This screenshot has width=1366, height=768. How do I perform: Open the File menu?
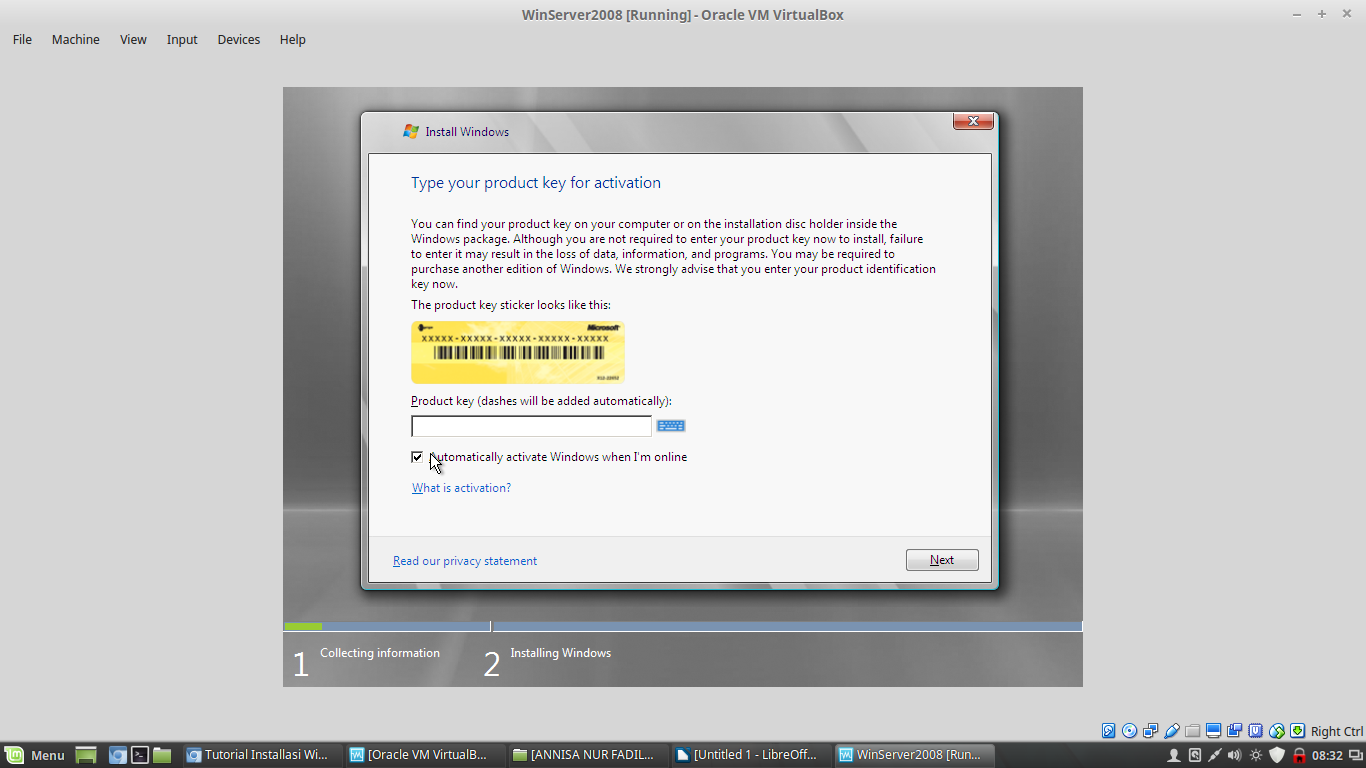click(22, 40)
